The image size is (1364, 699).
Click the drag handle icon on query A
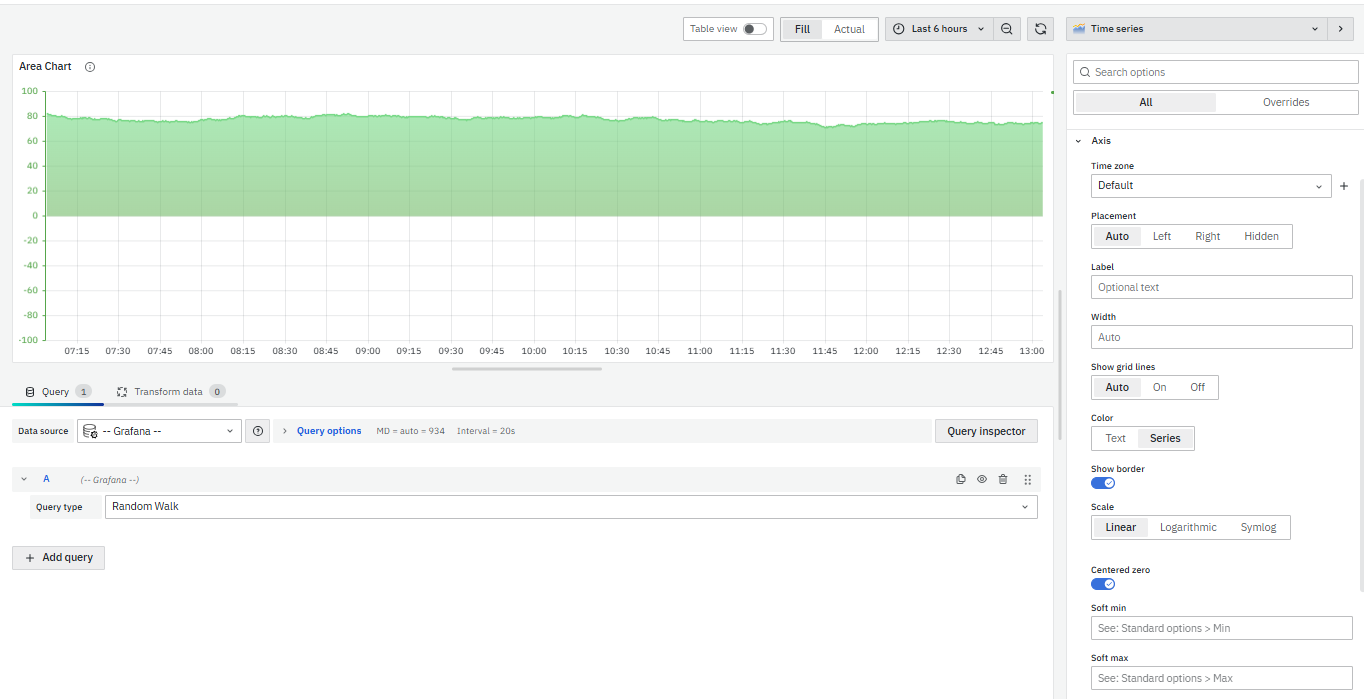point(1027,479)
